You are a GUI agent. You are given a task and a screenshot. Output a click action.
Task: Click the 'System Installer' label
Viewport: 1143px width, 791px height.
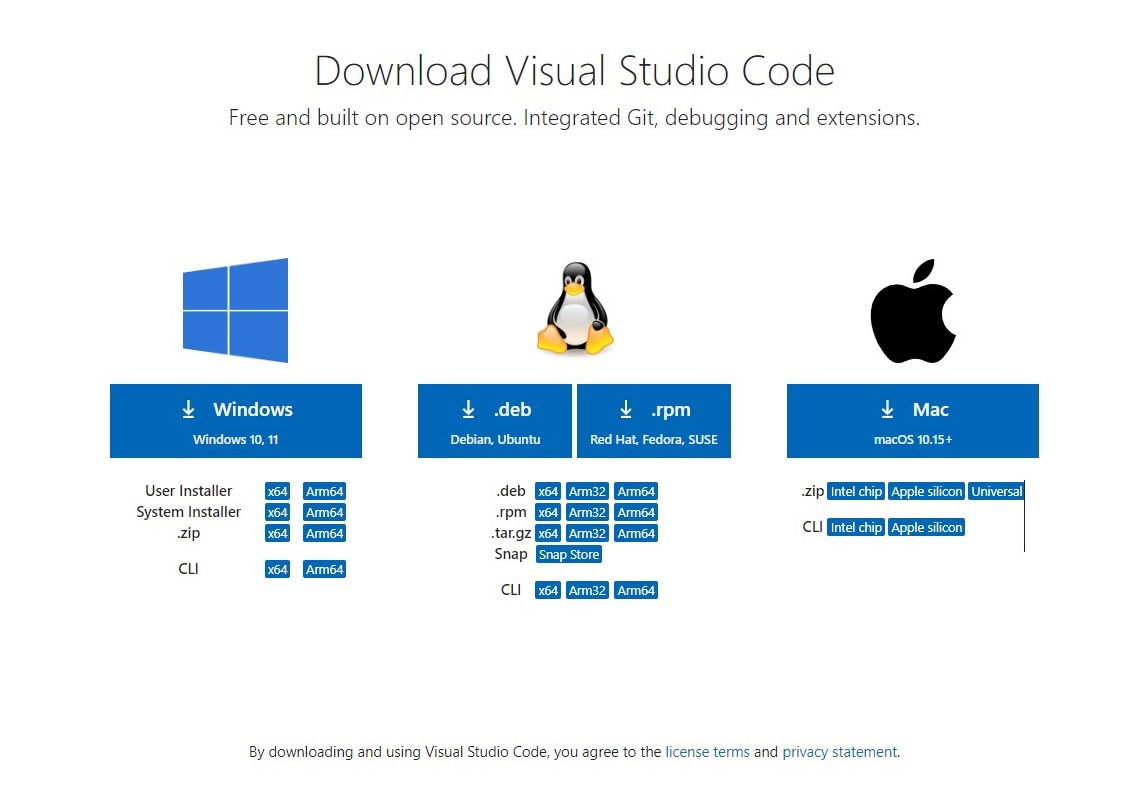pyautogui.click(x=188, y=512)
